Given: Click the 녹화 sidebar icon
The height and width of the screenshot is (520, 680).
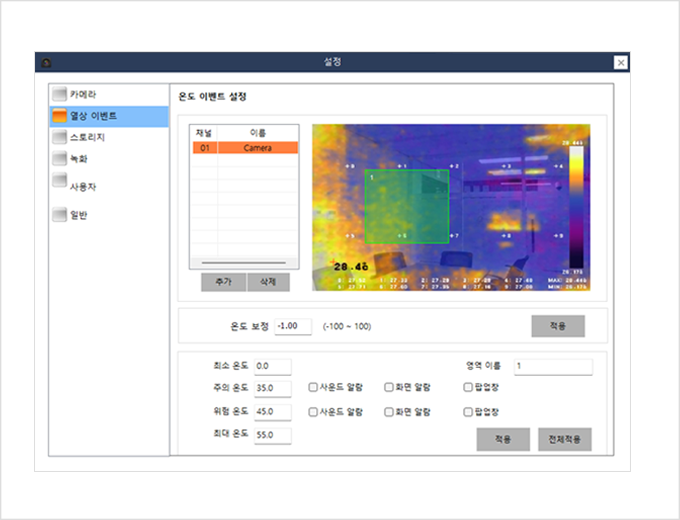Looking at the screenshot, I should pyautogui.click(x=59, y=158).
